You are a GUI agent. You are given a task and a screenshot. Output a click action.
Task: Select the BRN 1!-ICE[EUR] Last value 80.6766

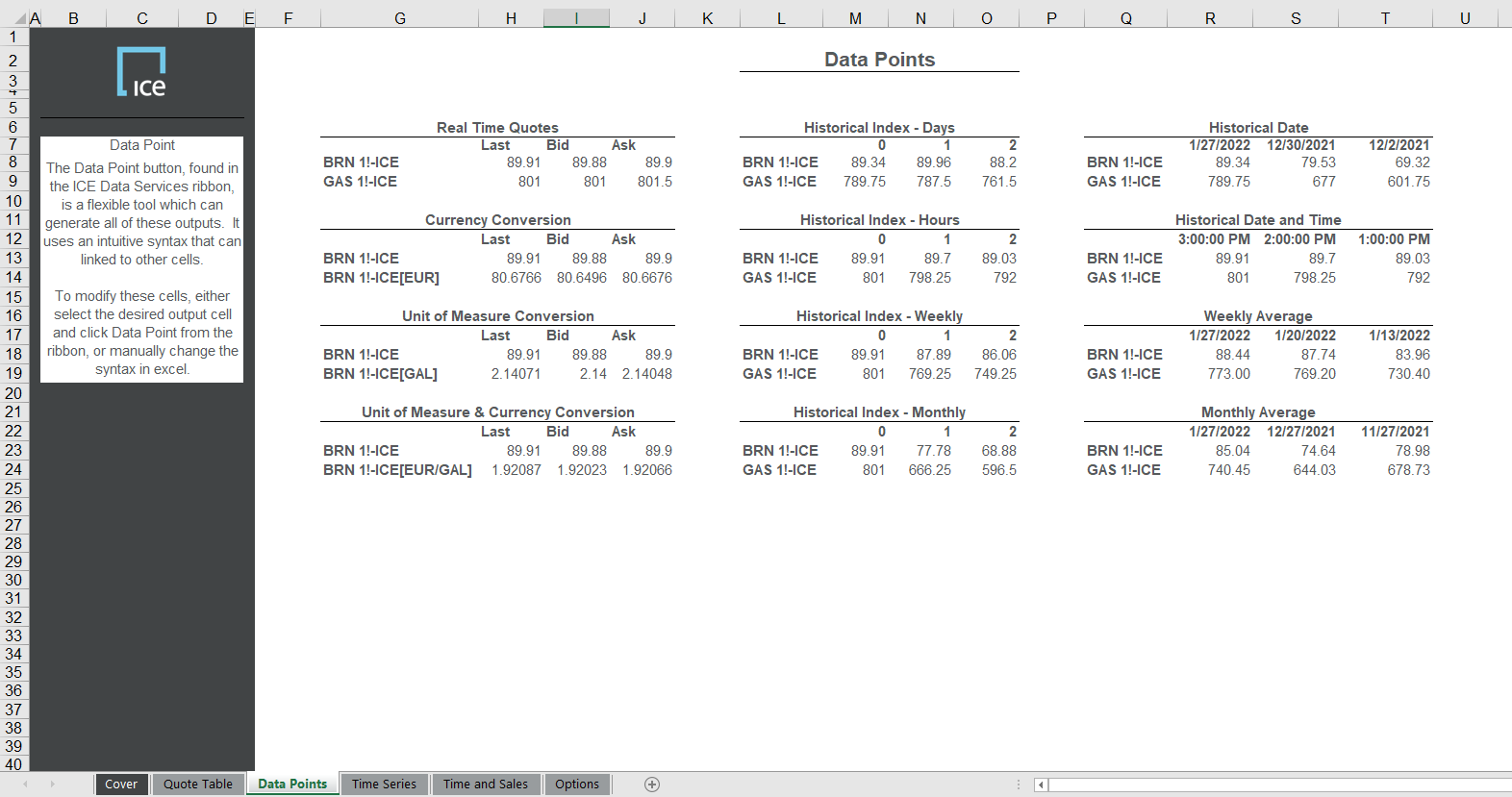pos(516,278)
